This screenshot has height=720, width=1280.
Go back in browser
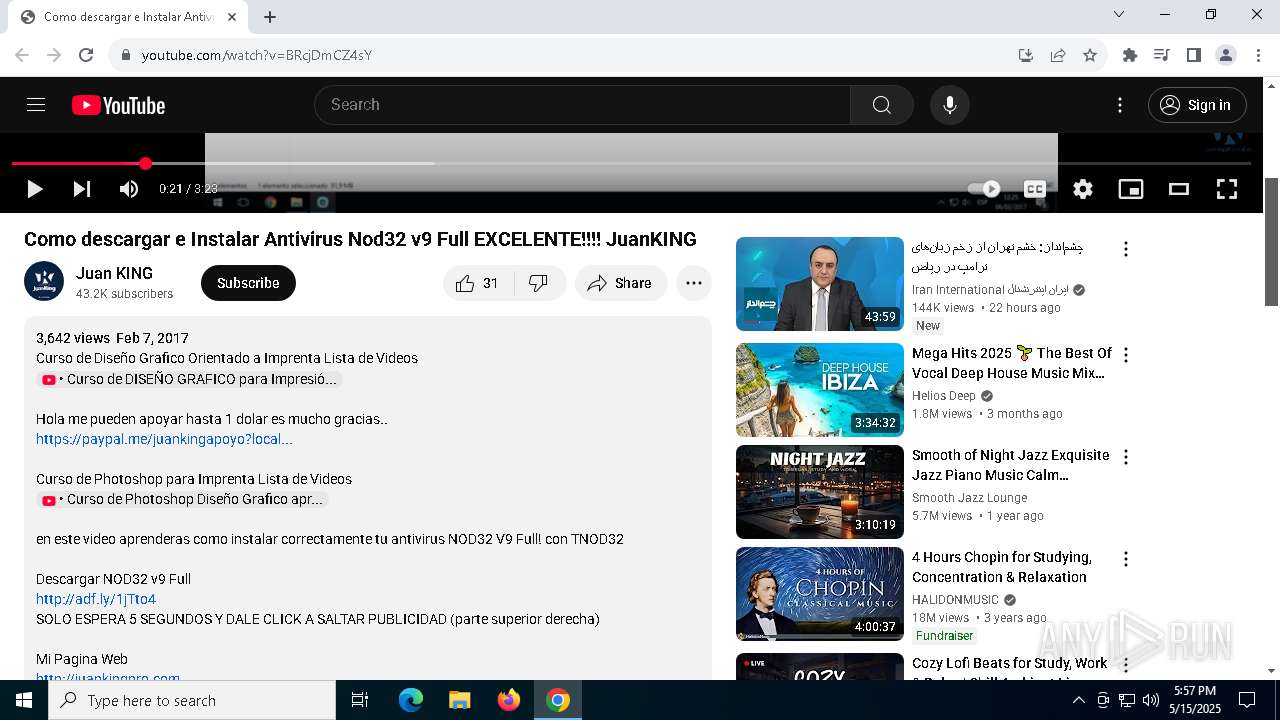(x=22, y=55)
